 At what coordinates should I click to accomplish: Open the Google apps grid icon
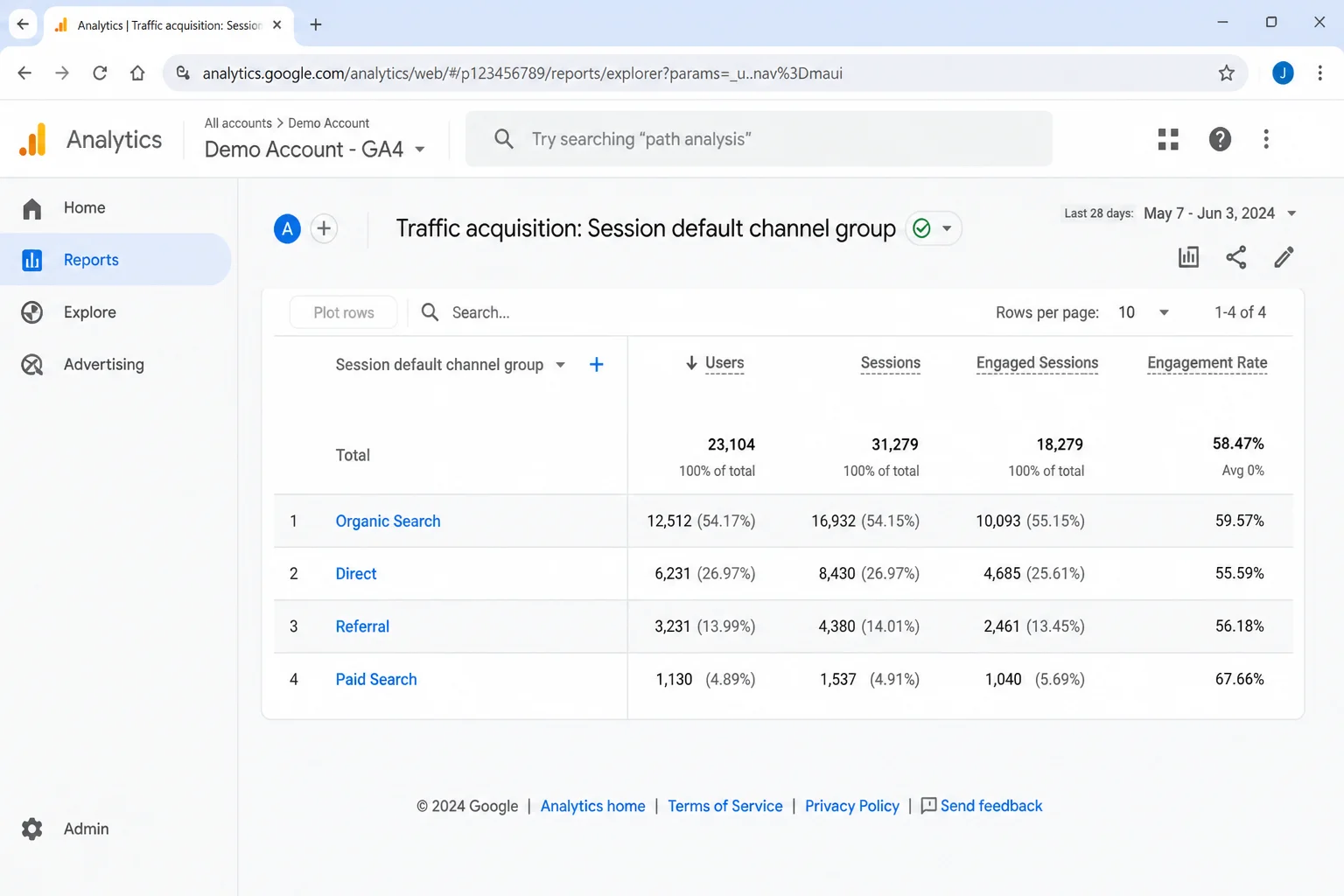[1168, 139]
